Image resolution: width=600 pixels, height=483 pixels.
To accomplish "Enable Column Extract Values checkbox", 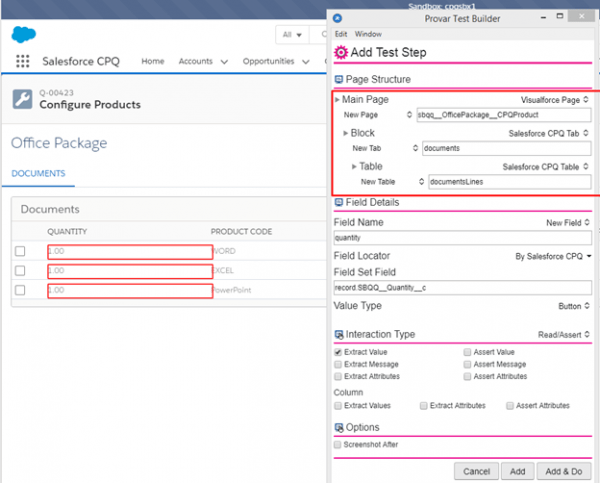I will [338, 406].
